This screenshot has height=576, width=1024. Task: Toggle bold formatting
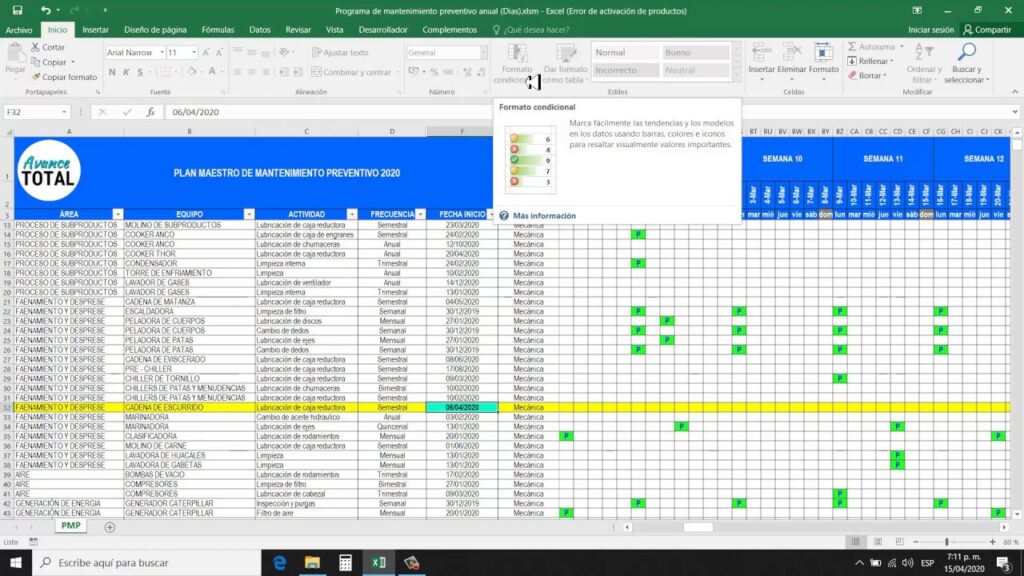(113, 71)
